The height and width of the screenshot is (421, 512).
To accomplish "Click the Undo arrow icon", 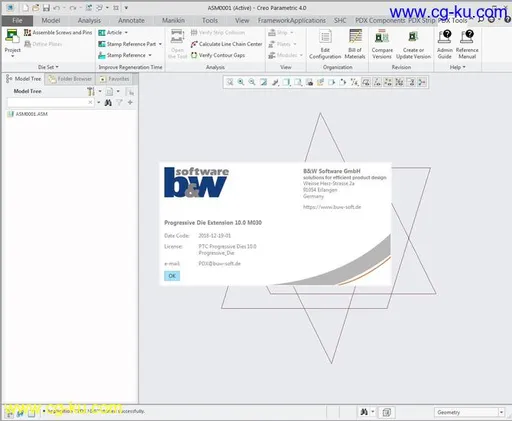I will pos(57,8).
